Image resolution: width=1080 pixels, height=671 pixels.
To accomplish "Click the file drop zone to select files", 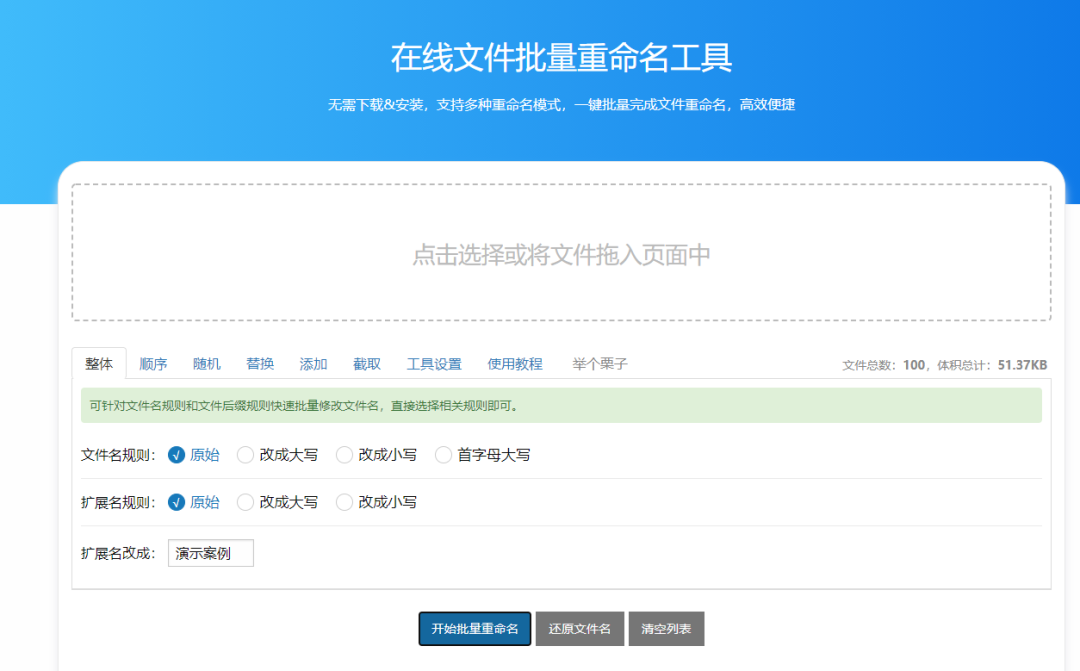I will pos(560,254).
